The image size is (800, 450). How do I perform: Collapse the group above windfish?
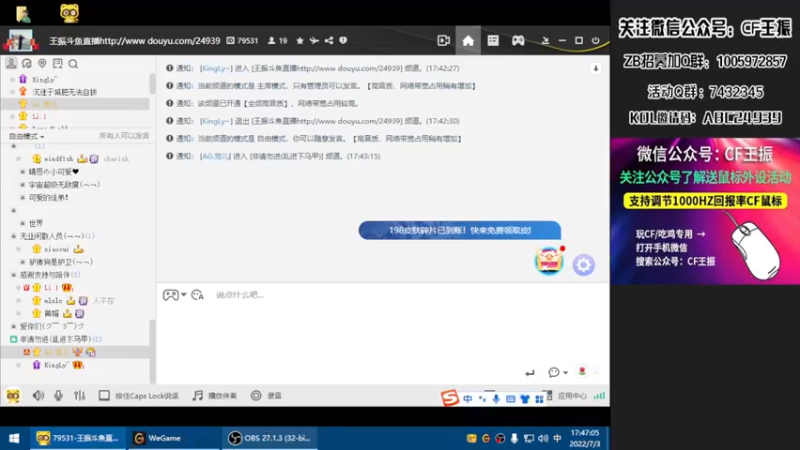click(14, 146)
